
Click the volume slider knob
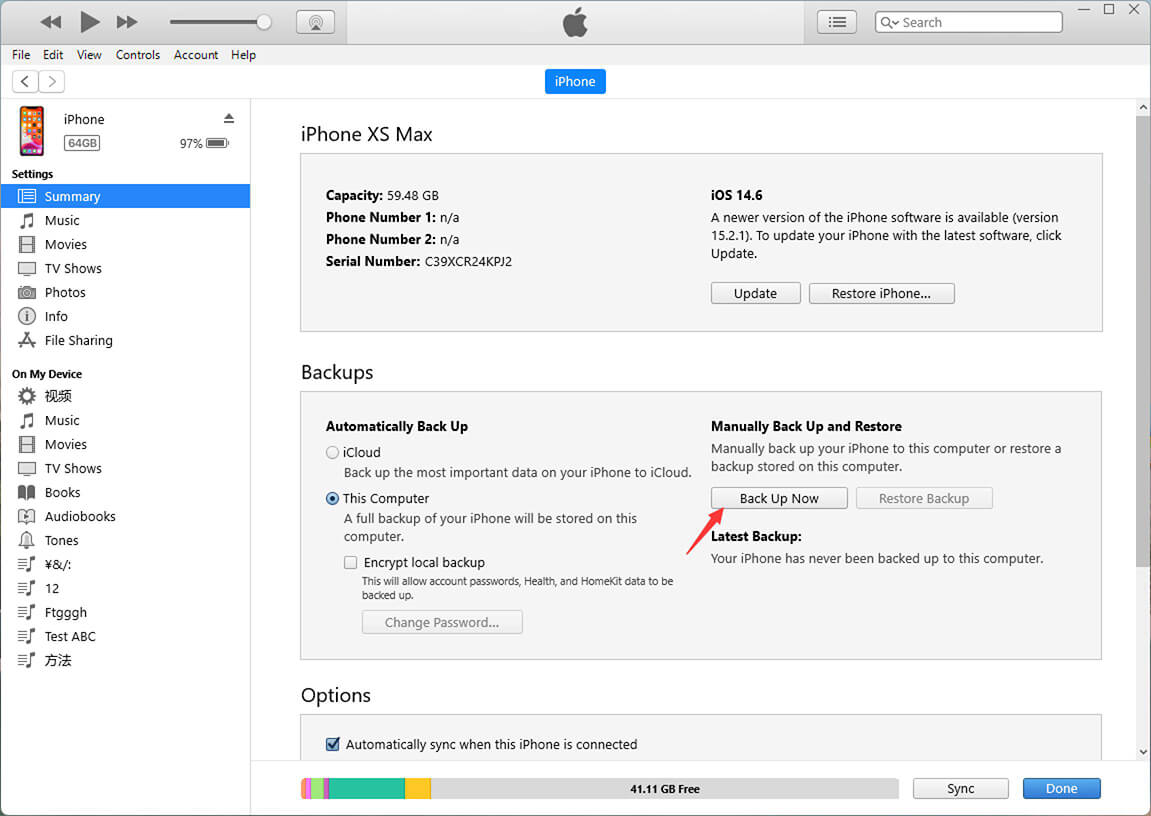264,22
